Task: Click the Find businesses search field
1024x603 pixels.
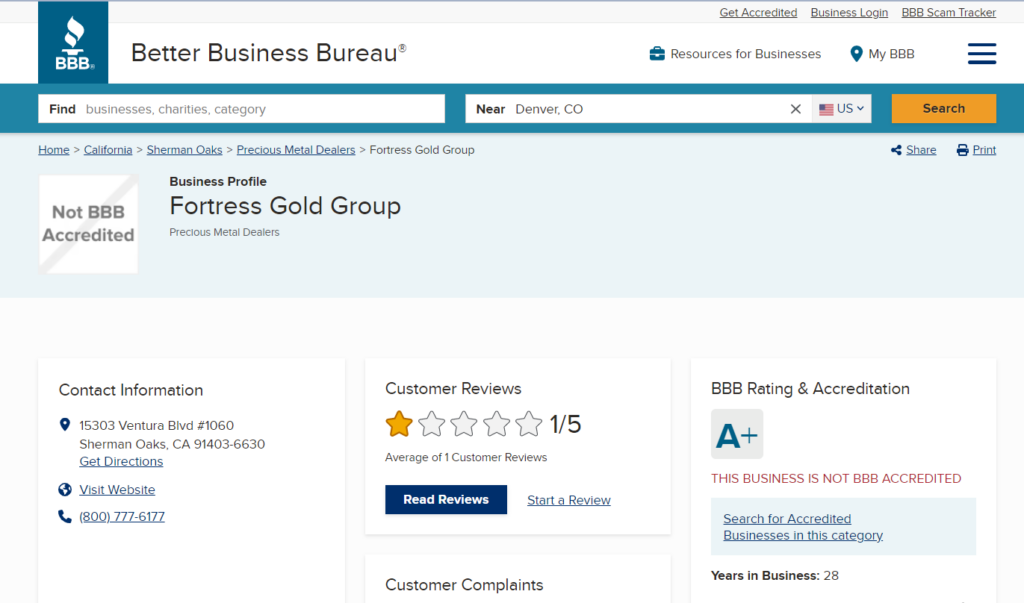Action: tap(242, 109)
